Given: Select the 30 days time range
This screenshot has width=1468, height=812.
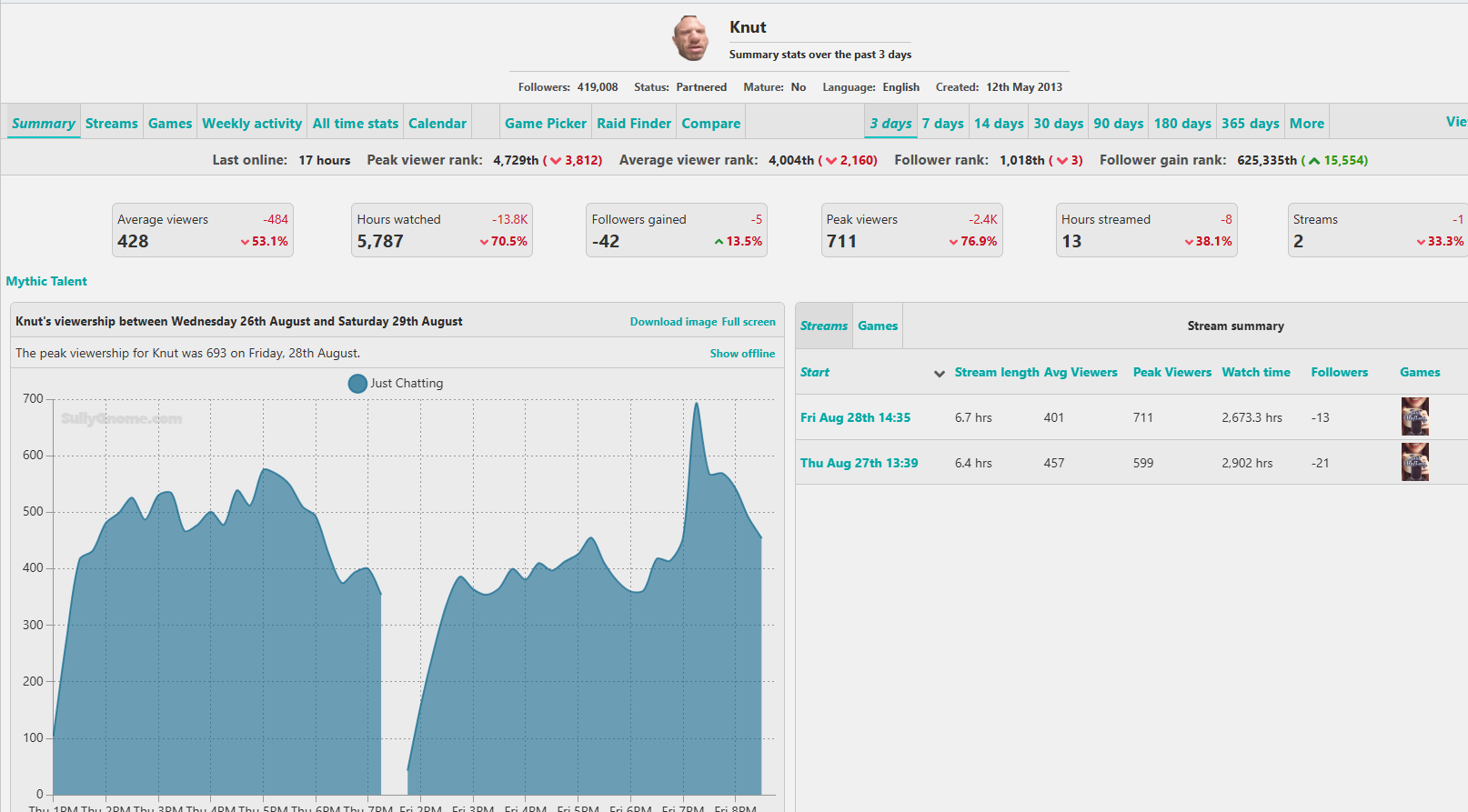Looking at the screenshot, I should [1059, 124].
